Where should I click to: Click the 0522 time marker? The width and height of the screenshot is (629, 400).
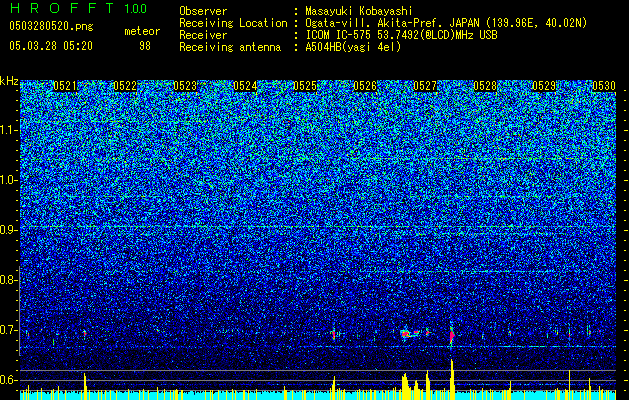click(x=125, y=86)
